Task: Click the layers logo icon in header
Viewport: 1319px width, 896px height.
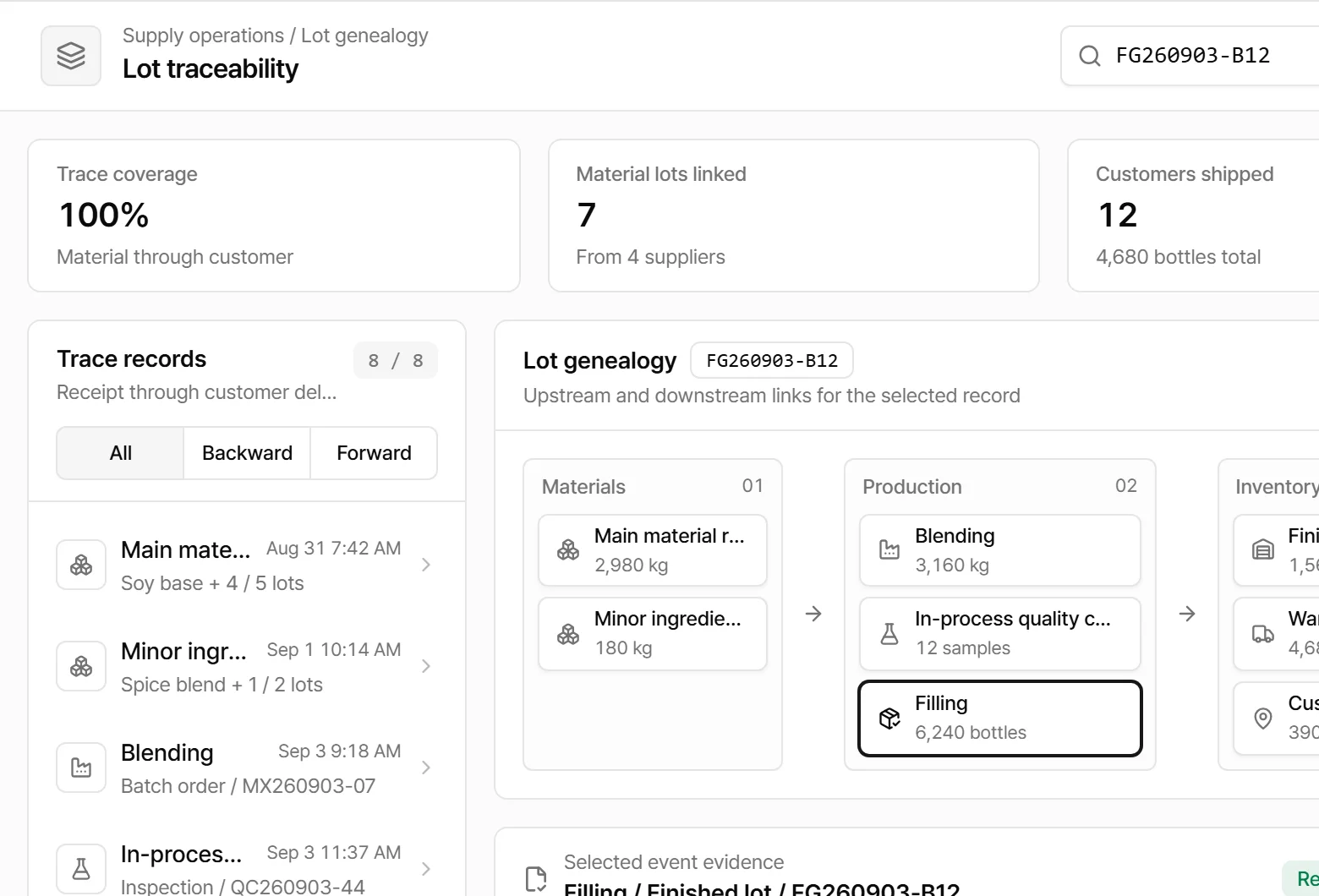Action: tap(71, 56)
